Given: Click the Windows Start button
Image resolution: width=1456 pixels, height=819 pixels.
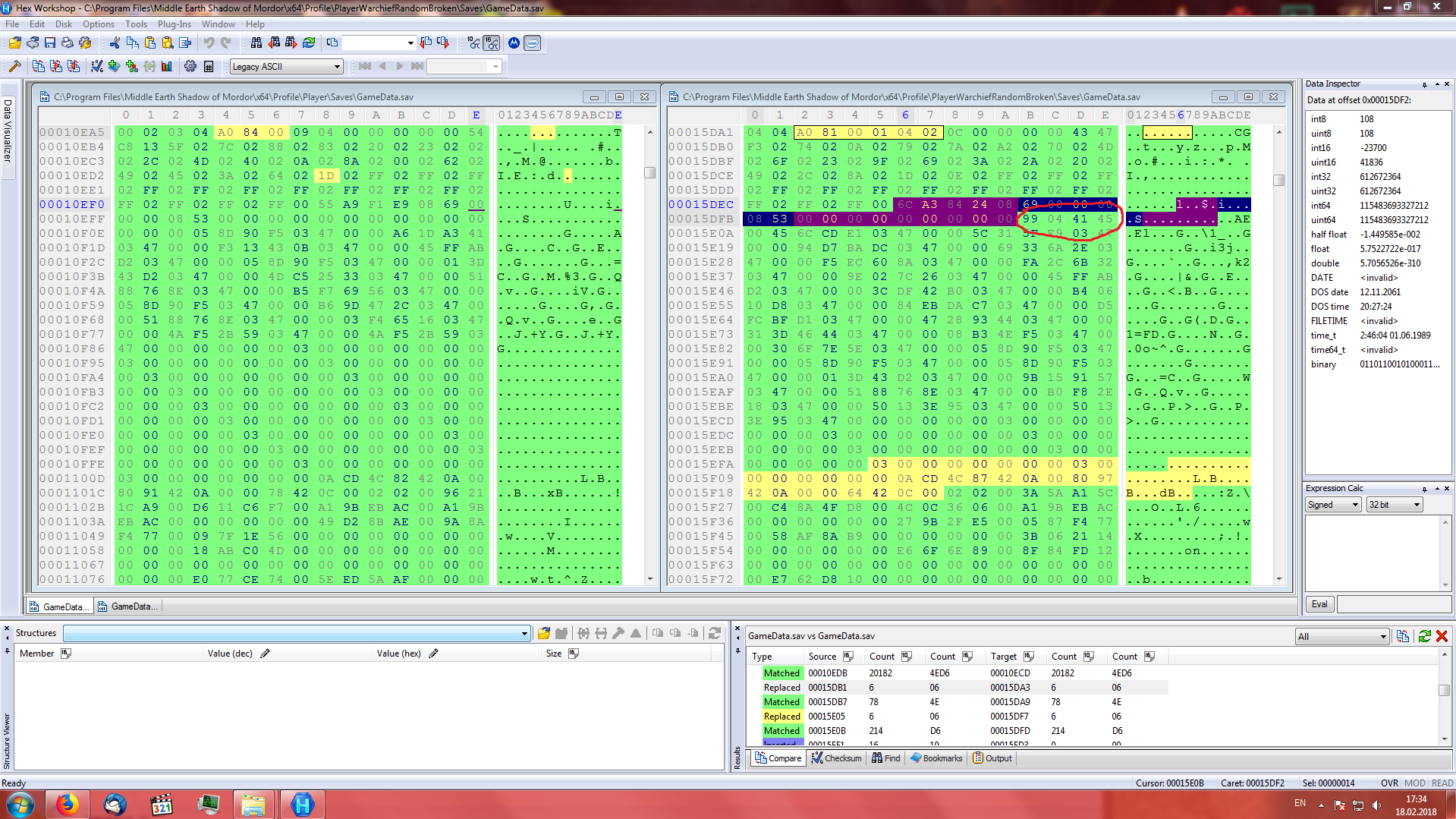Looking at the screenshot, I should tap(20, 805).
